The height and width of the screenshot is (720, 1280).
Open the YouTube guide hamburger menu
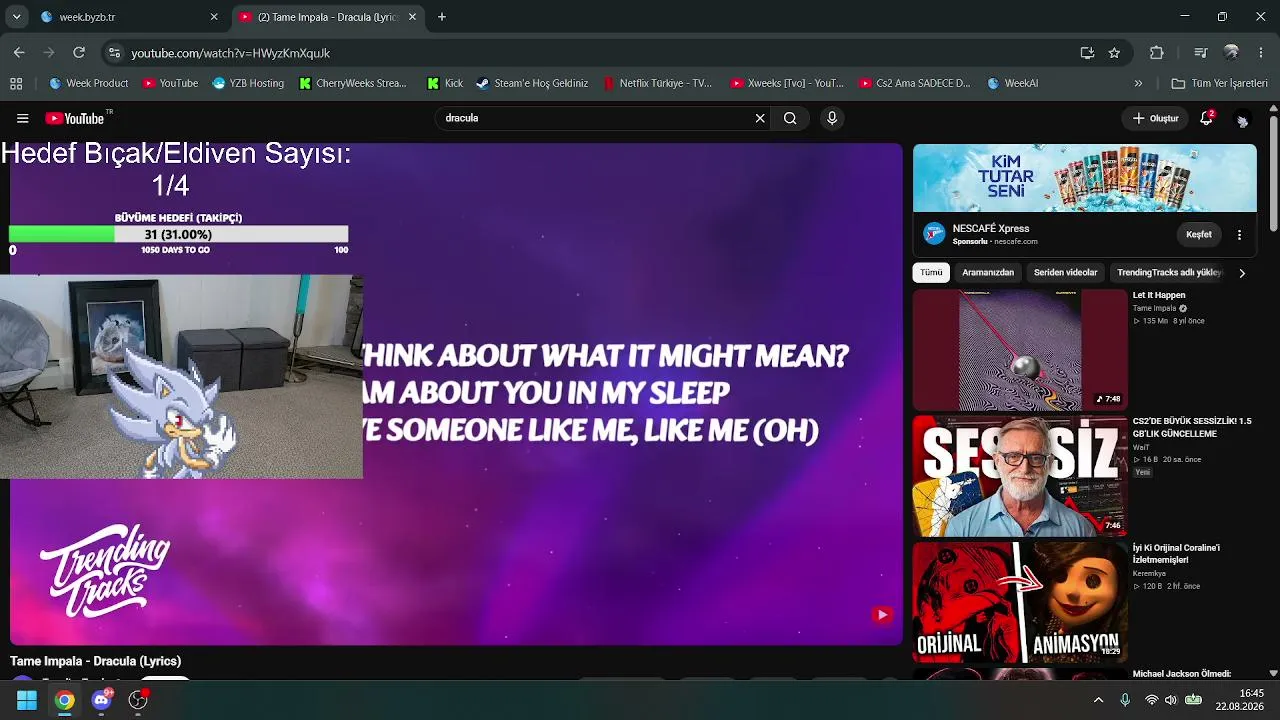pos(22,118)
